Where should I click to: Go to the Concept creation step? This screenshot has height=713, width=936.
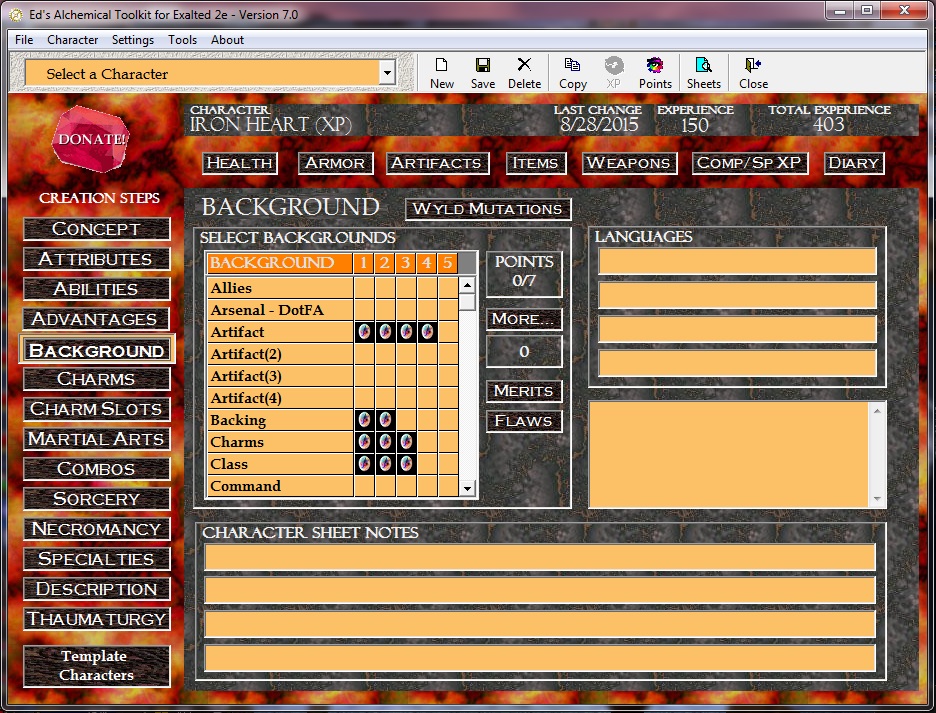[x=96, y=229]
